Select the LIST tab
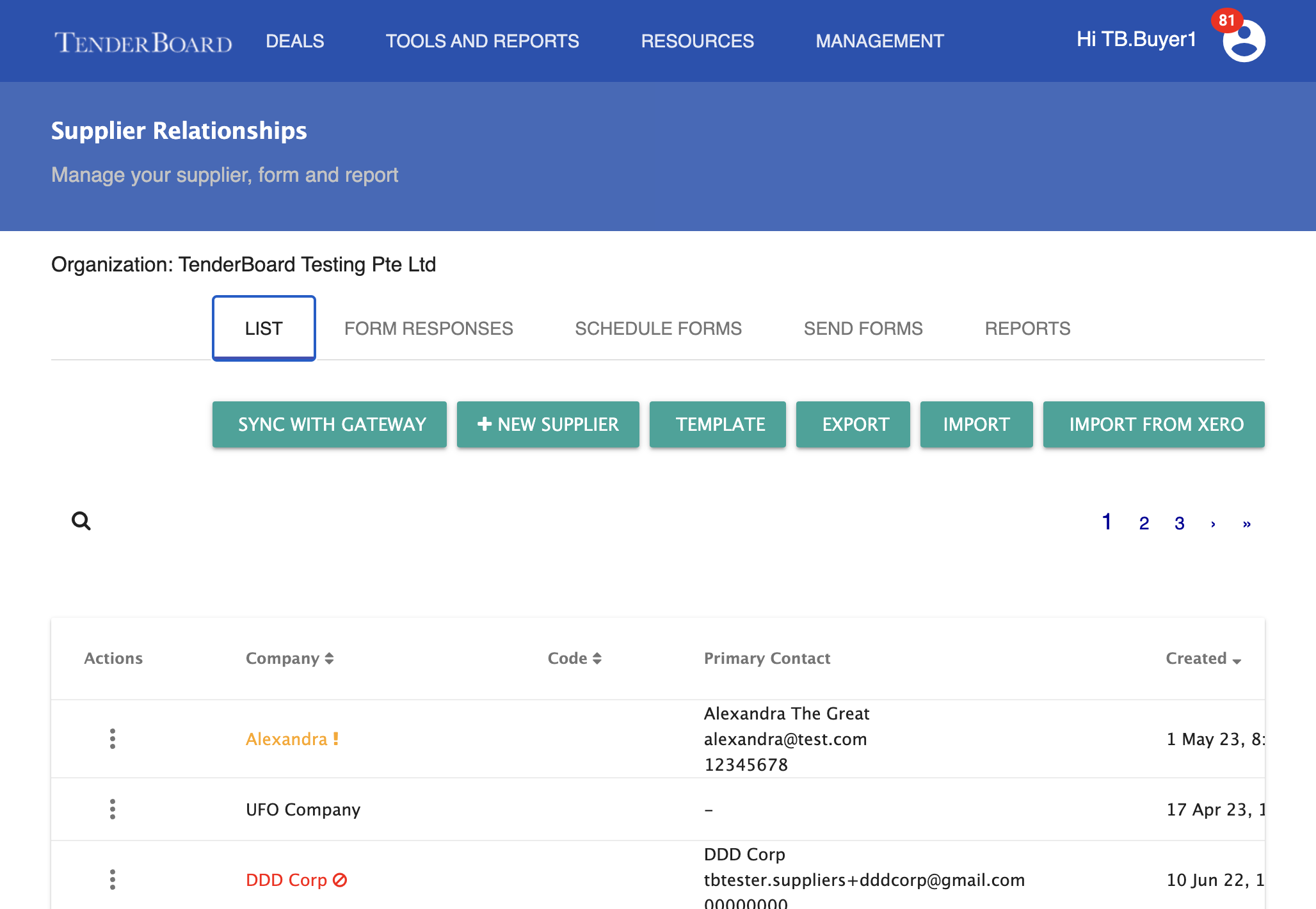Image resolution: width=1316 pixels, height=909 pixels. (264, 328)
